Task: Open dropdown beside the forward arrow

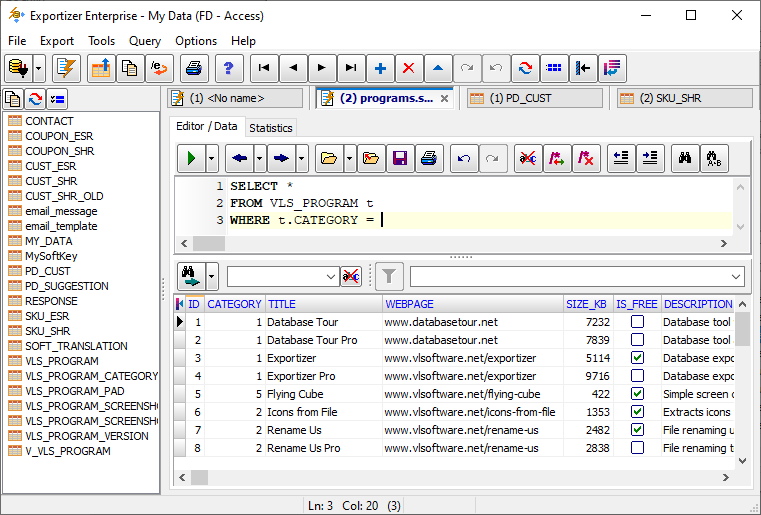Action: tap(302, 158)
